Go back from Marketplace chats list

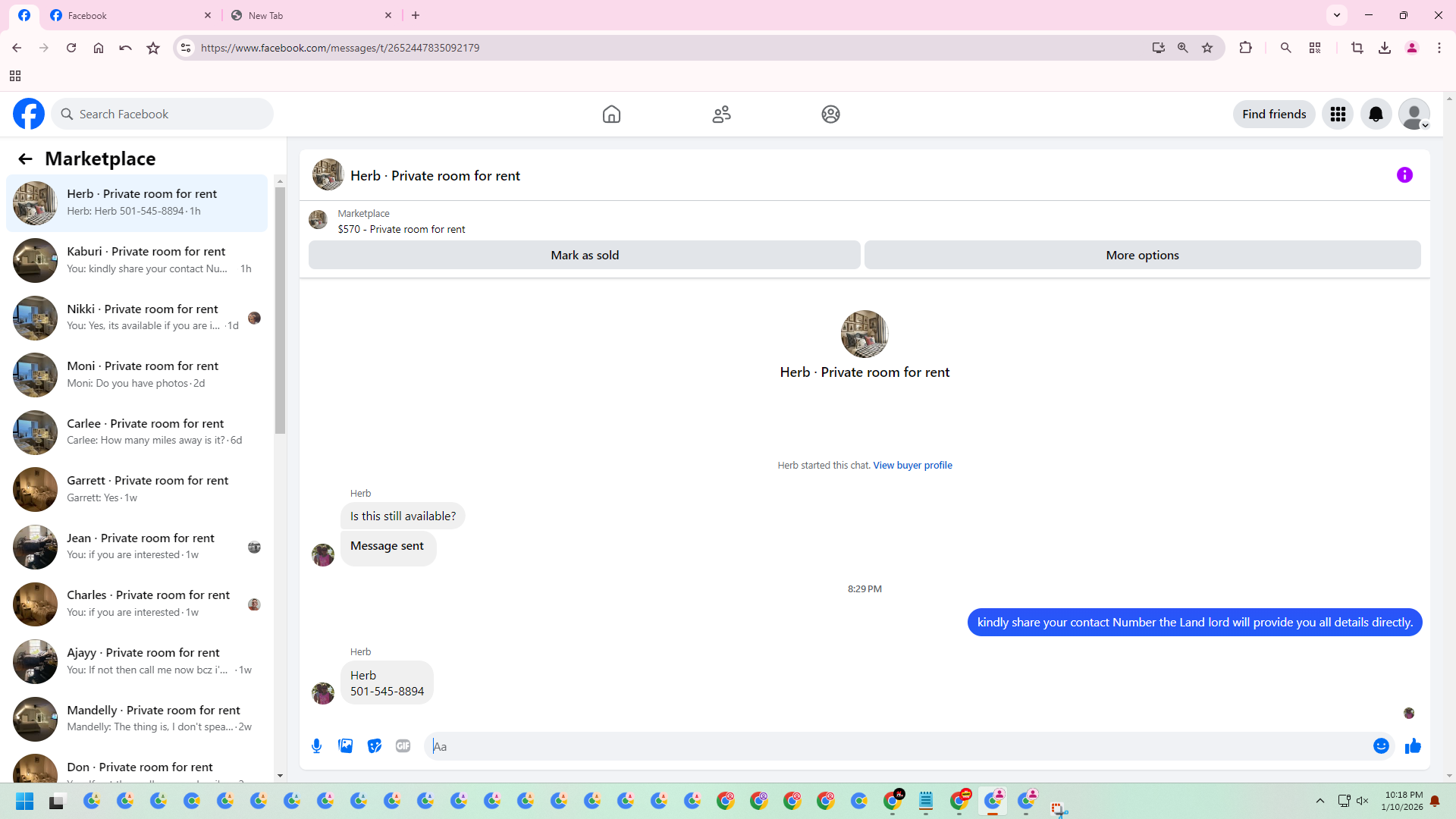click(x=25, y=158)
